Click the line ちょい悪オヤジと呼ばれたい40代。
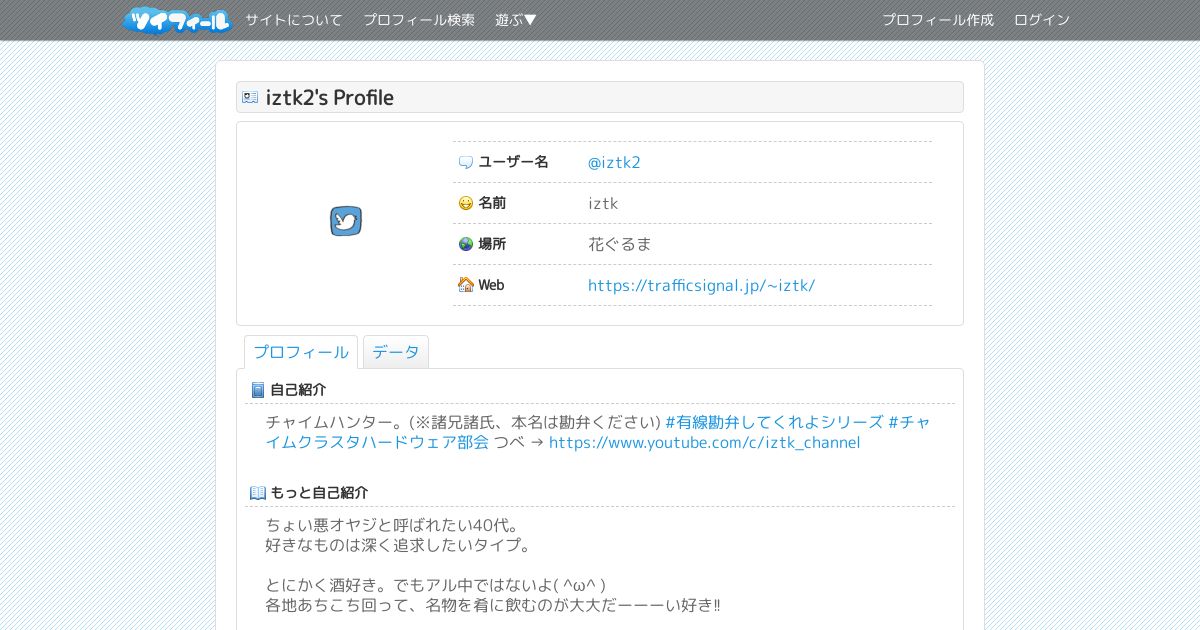Image resolution: width=1200 pixels, height=630 pixels. (x=393, y=525)
